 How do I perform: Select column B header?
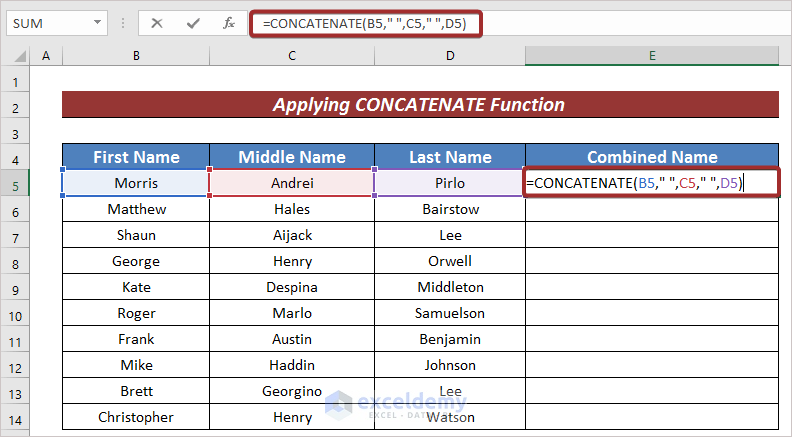point(136,57)
